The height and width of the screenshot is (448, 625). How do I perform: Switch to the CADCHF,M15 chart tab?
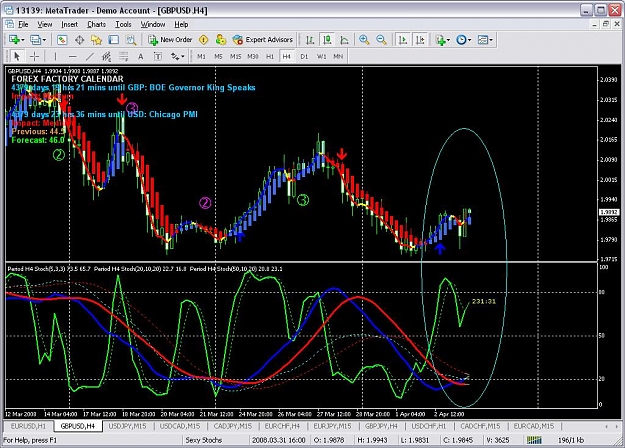[x=480, y=426]
